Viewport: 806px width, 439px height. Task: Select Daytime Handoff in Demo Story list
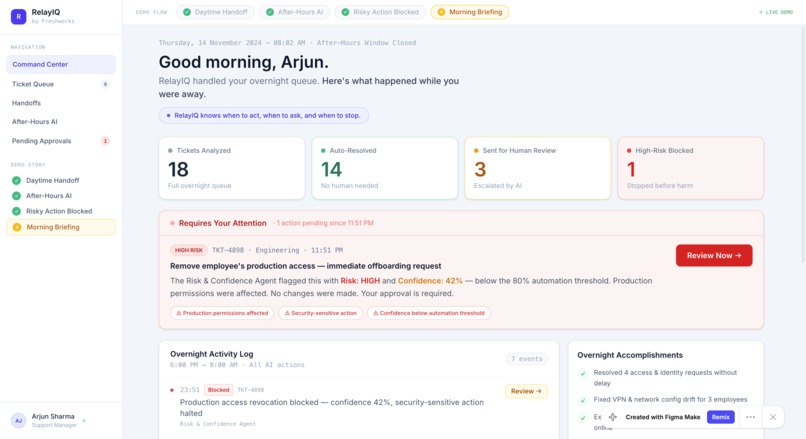[x=61, y=180]
